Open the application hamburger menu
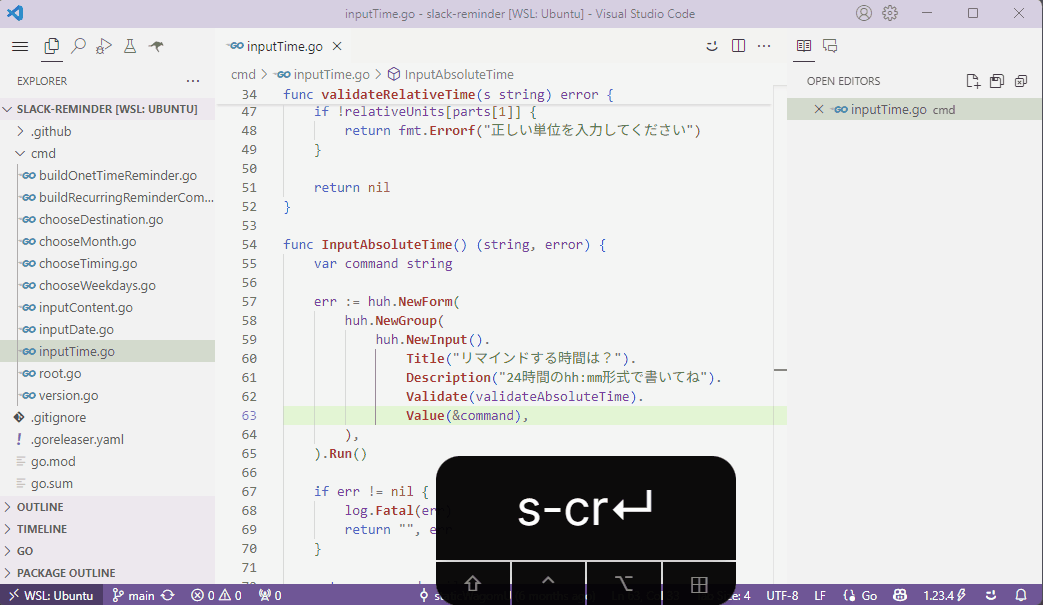 (x=20, y=46)
